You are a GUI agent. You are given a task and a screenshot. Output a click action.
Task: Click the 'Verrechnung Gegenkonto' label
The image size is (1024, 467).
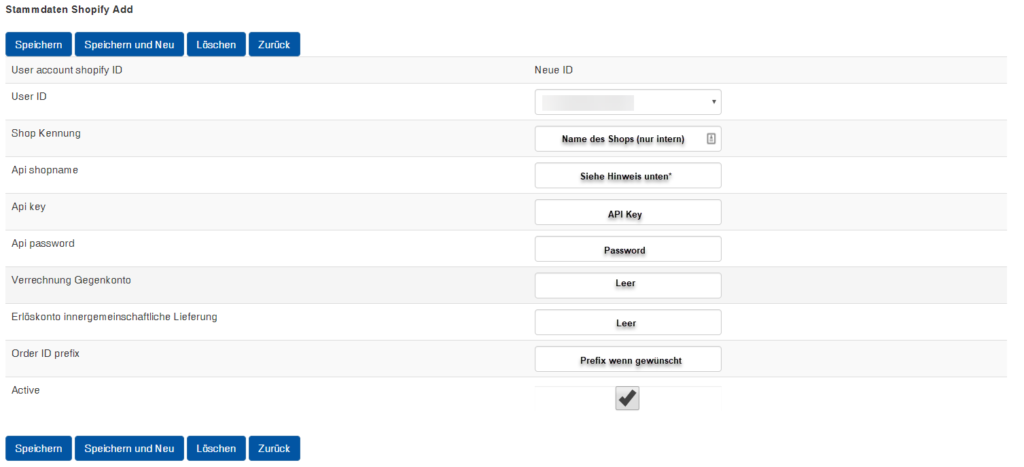pyautogui.click(x=71, y=280)
